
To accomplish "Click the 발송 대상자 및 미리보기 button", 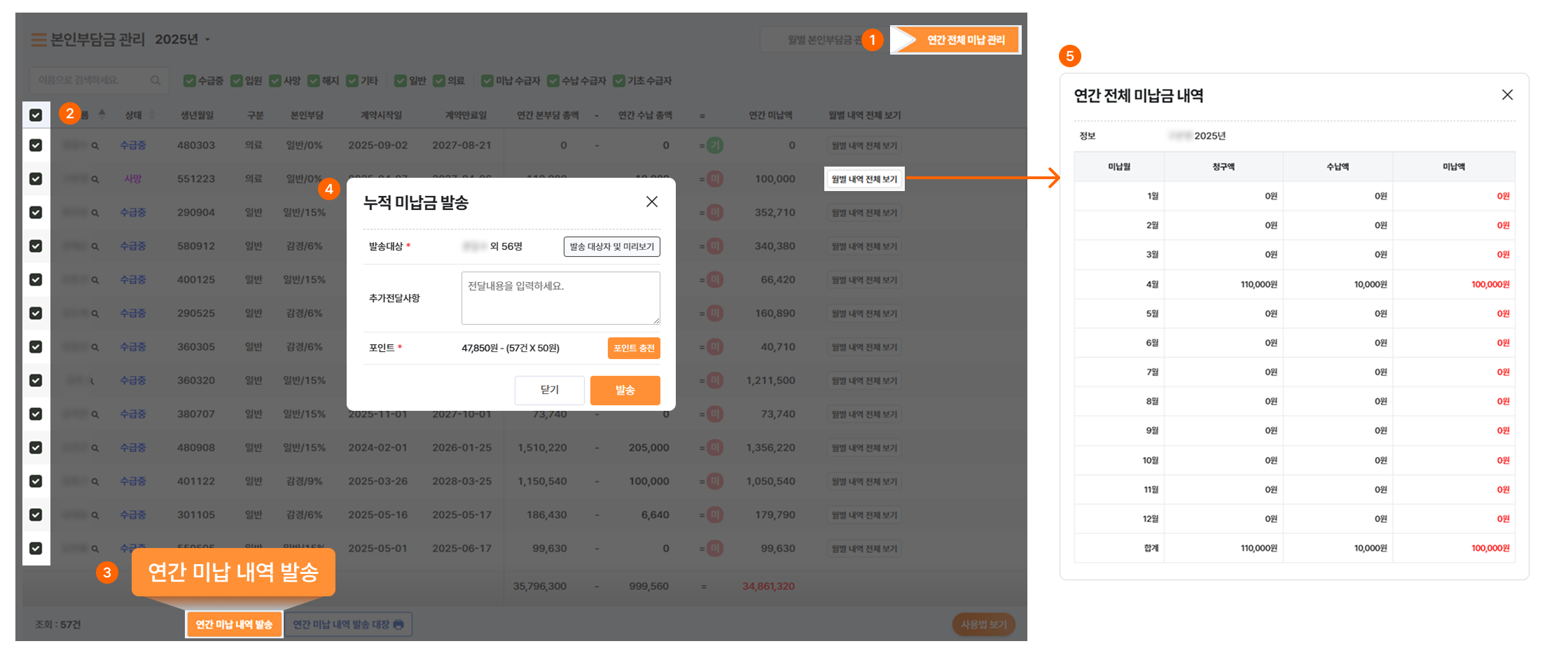I will coord(611,246).
